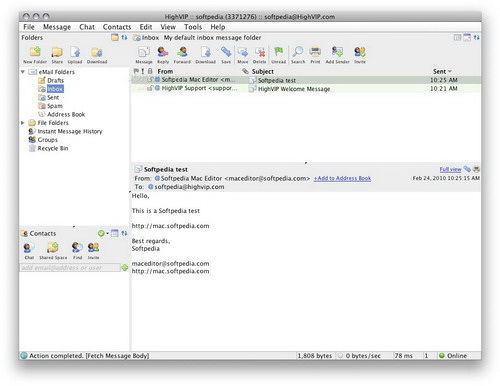
Task: Sort messages by Sent column
Action: [442, 71]
